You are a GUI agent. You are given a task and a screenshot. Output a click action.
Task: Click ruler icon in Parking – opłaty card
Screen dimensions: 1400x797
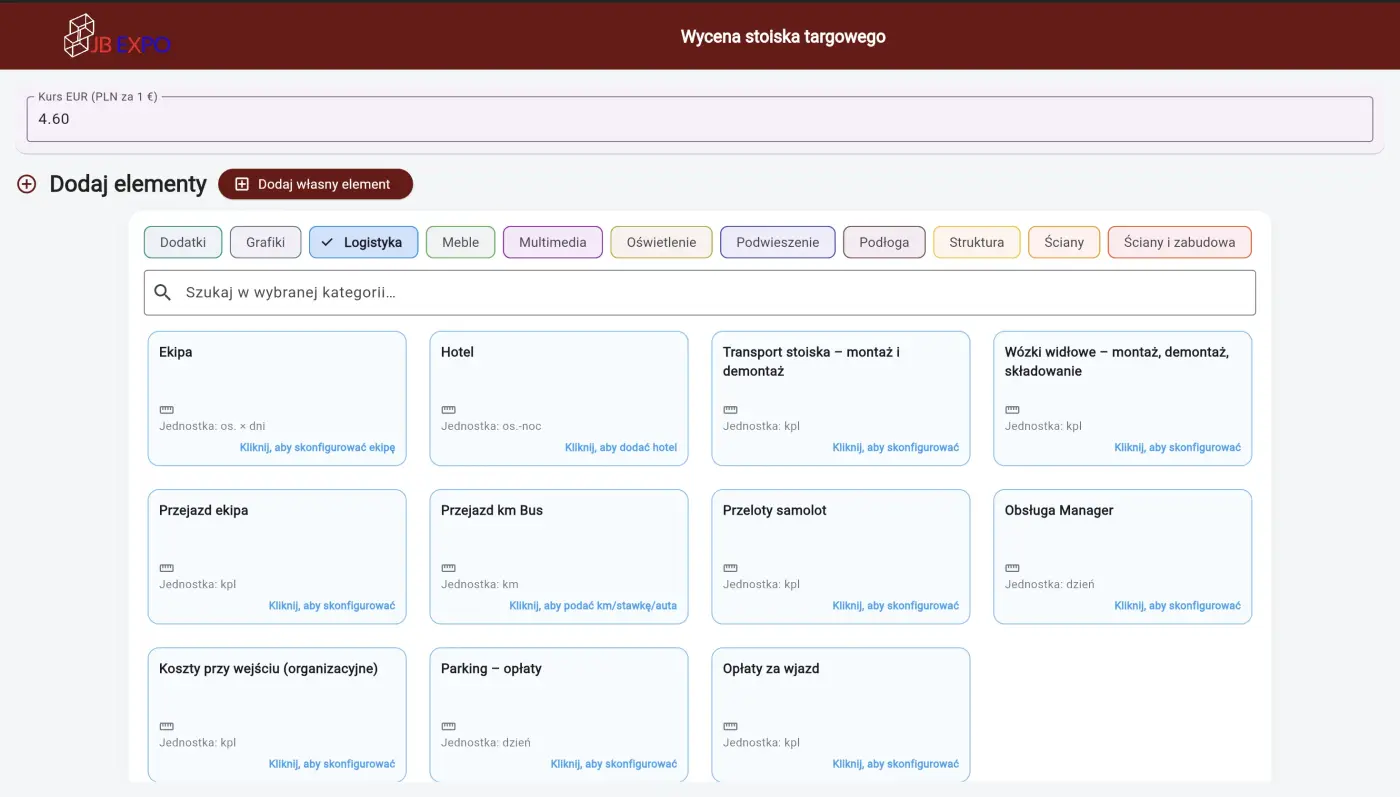click(x=449, y=726)
